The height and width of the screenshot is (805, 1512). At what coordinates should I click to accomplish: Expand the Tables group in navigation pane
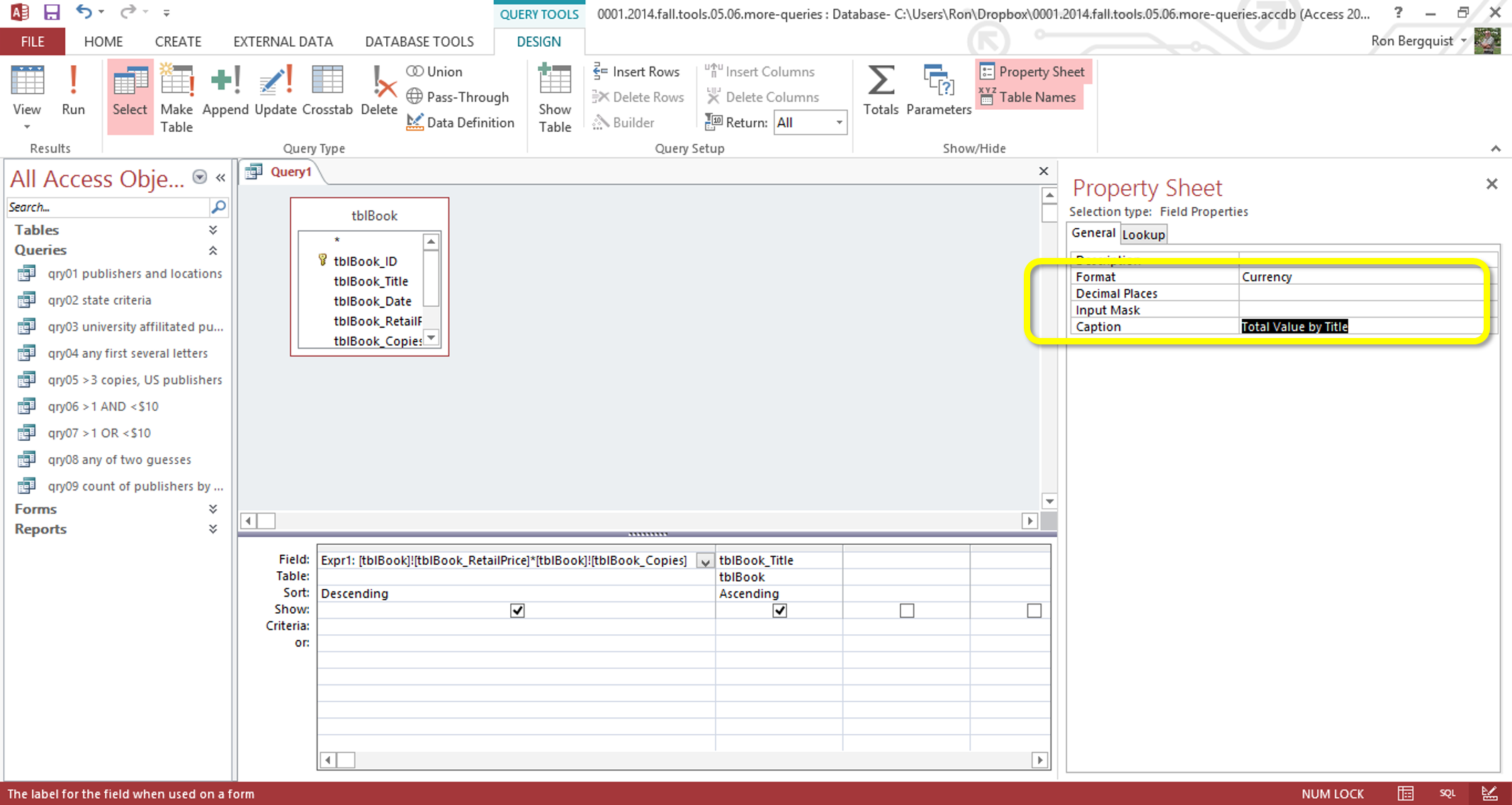(213, 230)
